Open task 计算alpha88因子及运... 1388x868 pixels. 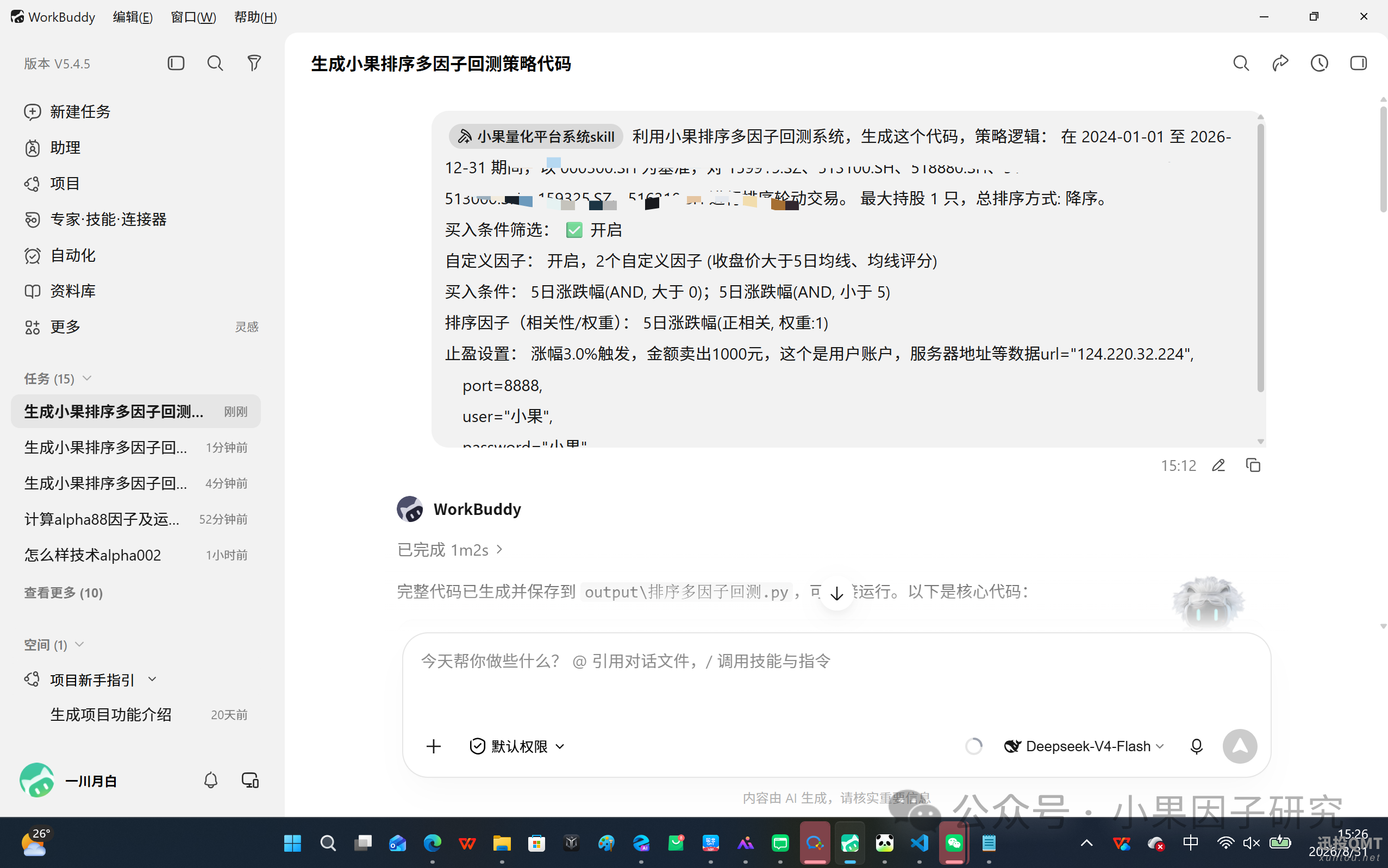tap(135, 519)
